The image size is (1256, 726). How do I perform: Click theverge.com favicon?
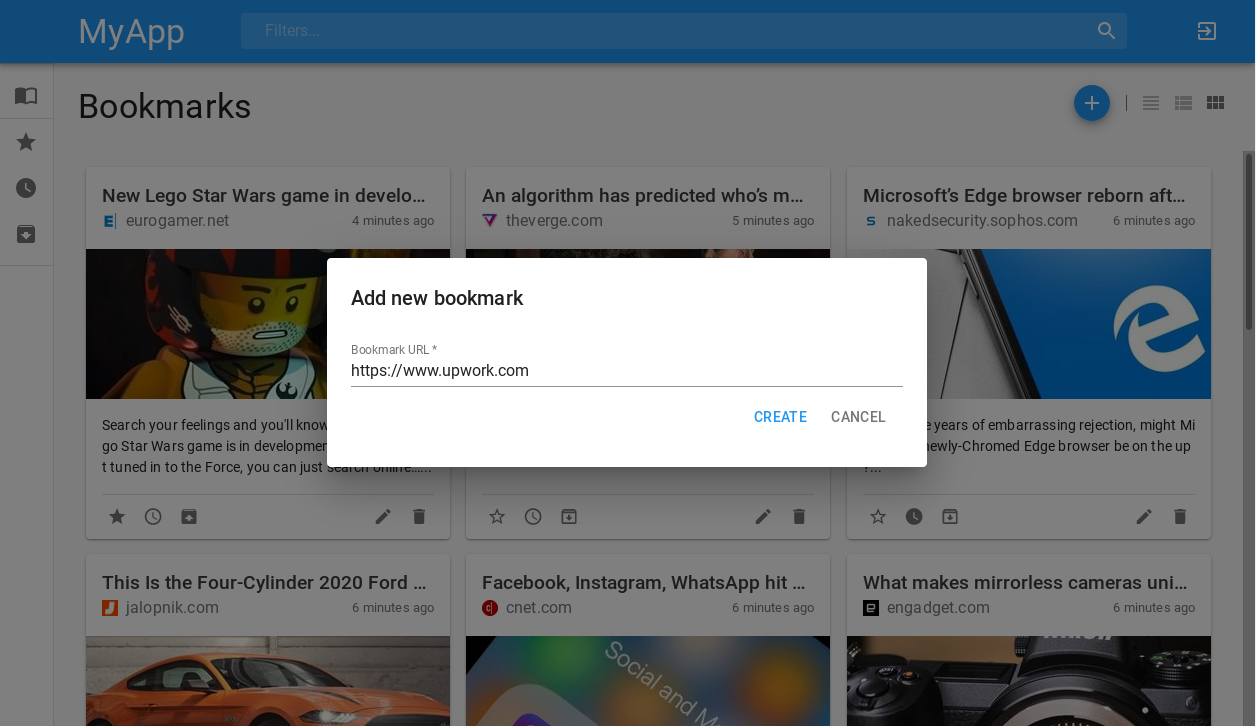(490, 221)
